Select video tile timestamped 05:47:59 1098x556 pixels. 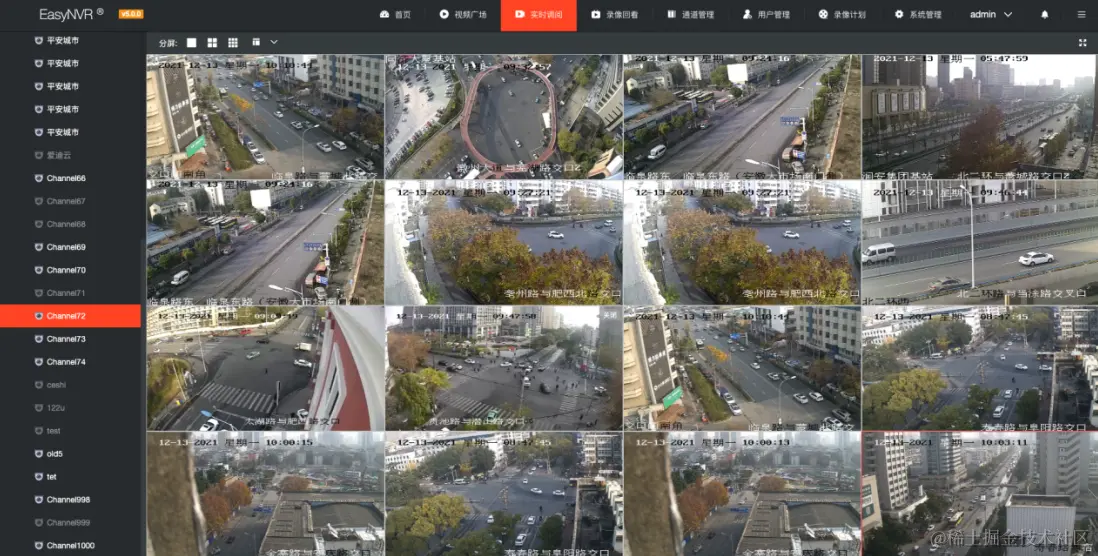(980, 117)
